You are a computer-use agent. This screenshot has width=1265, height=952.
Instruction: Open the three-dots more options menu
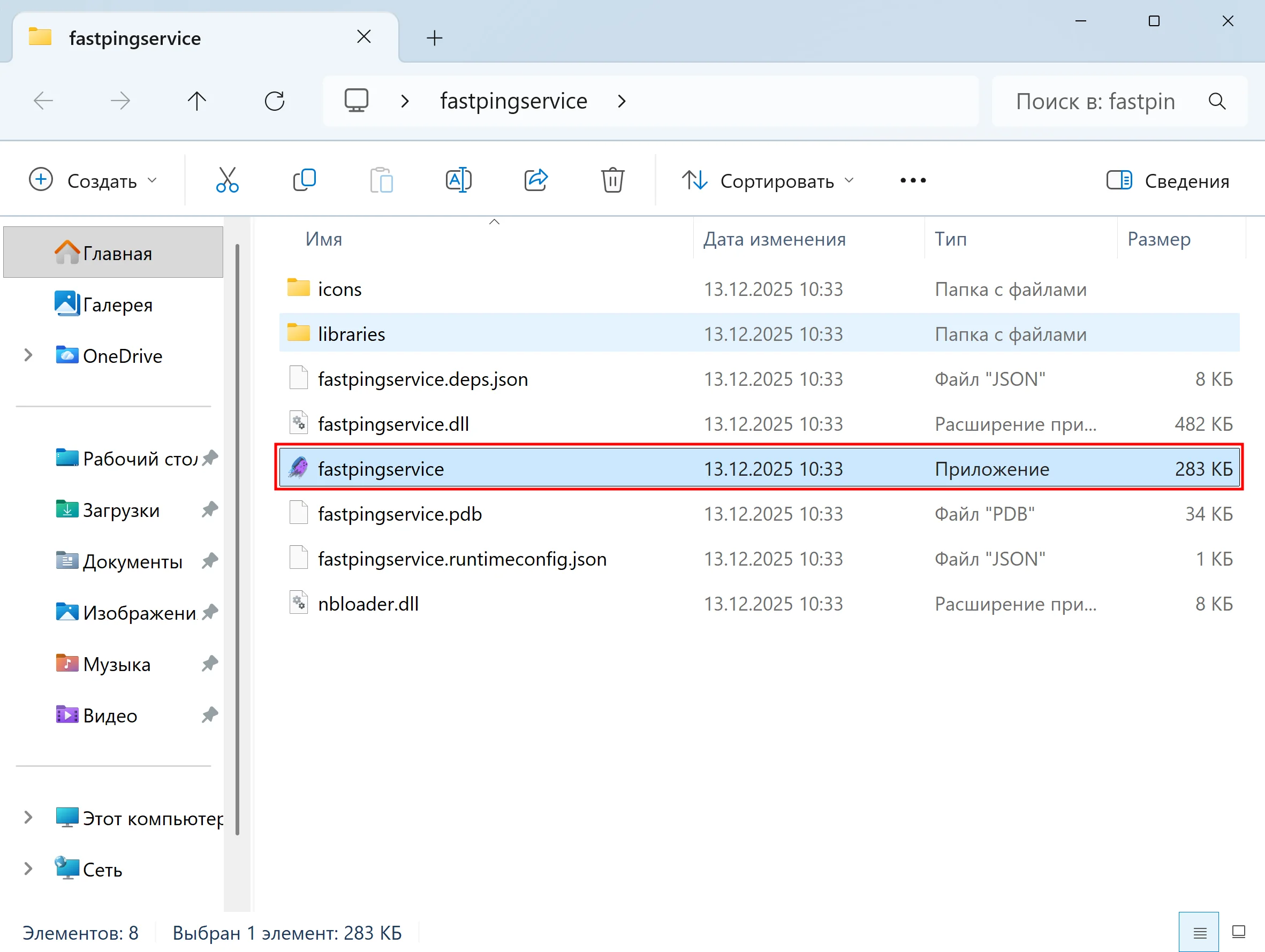click(912, 181)
